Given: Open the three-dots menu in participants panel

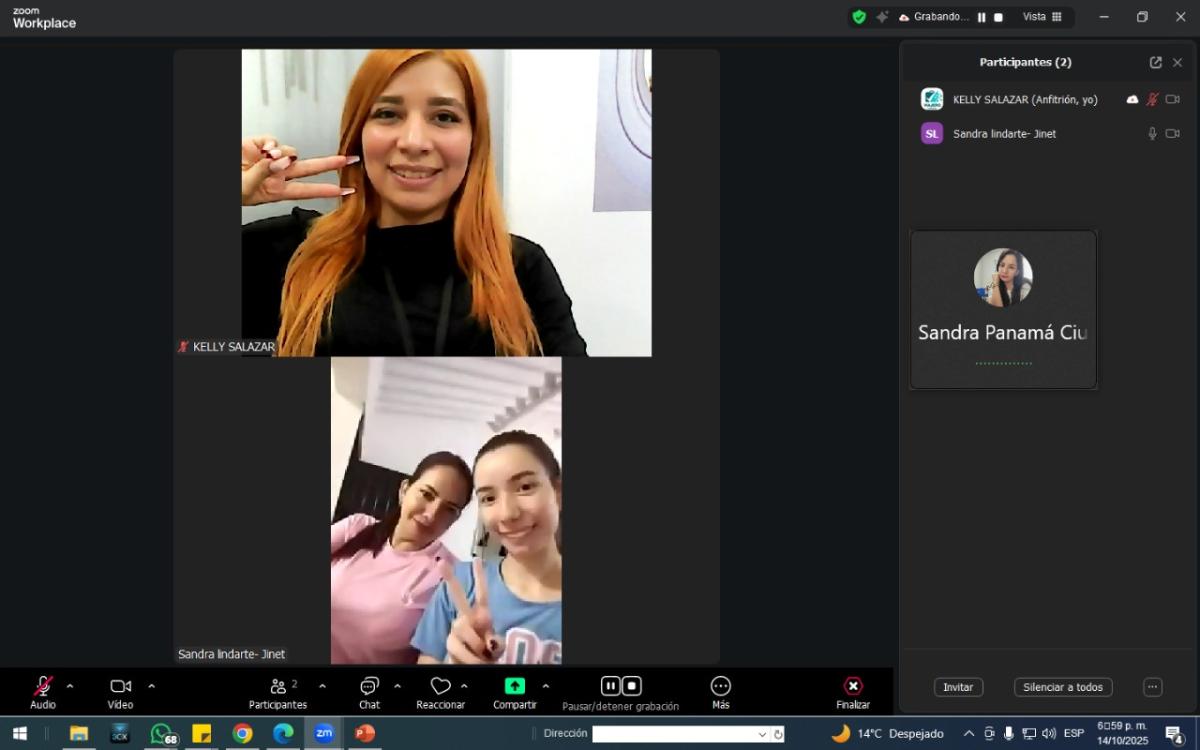Looking at the screenshot, I should point(1152,687).
